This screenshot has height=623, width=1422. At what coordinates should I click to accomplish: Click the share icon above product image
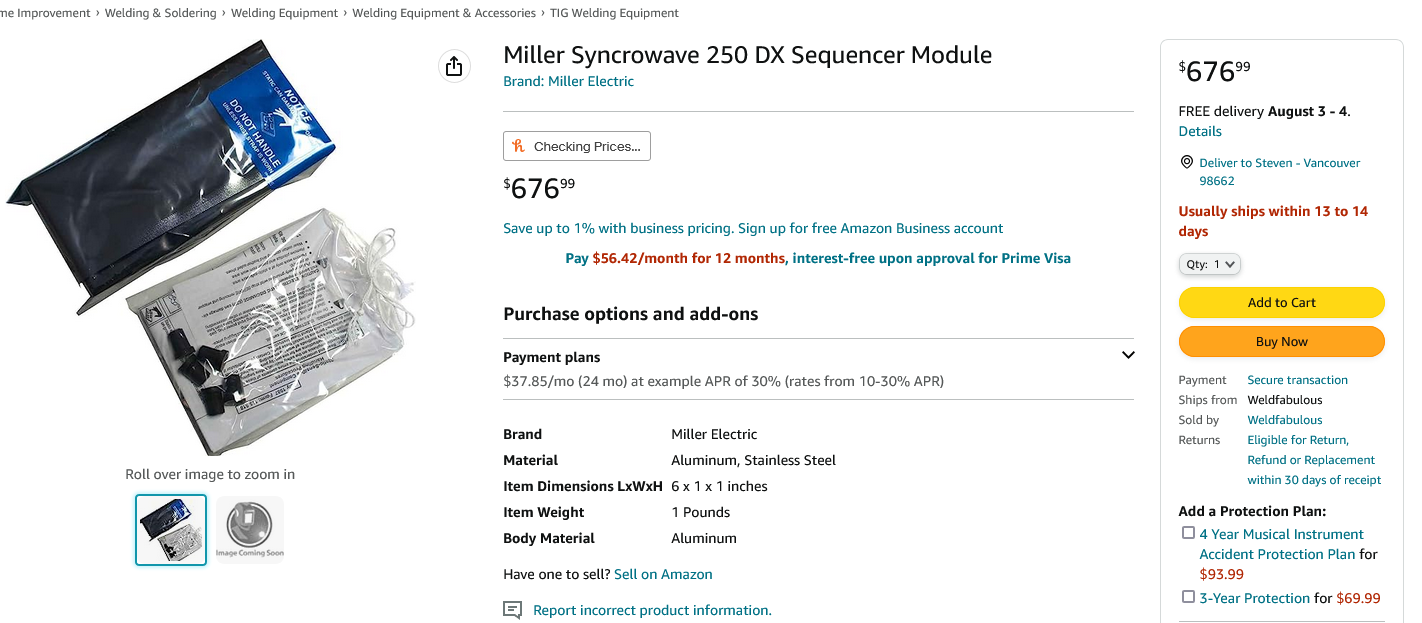454,66
